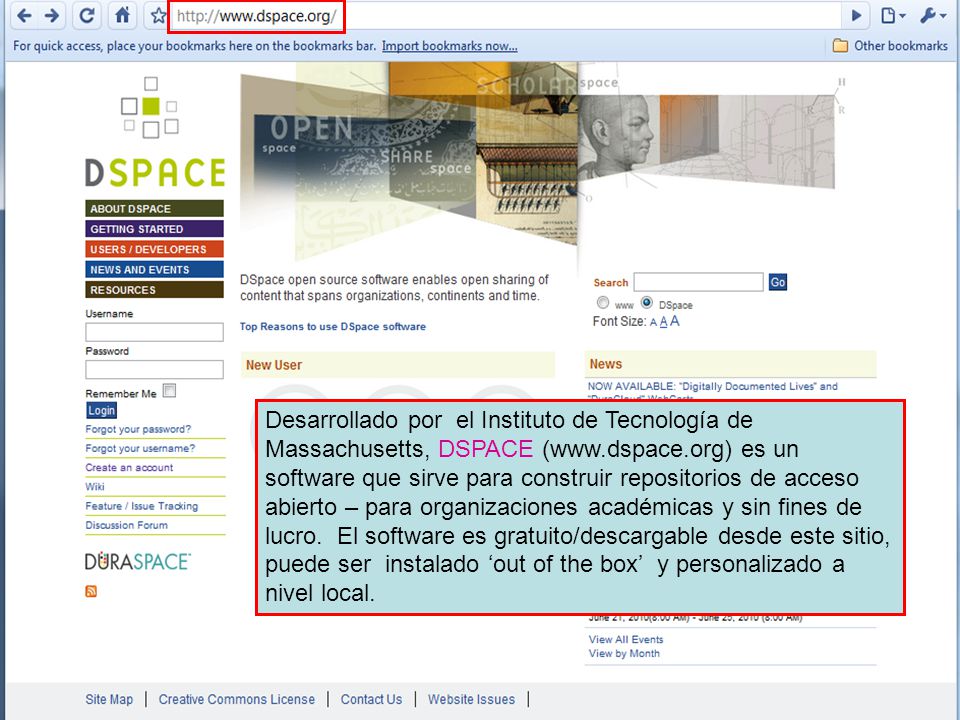
Task: Click the browser Forward arrow
Action: (x=52, y=16)
